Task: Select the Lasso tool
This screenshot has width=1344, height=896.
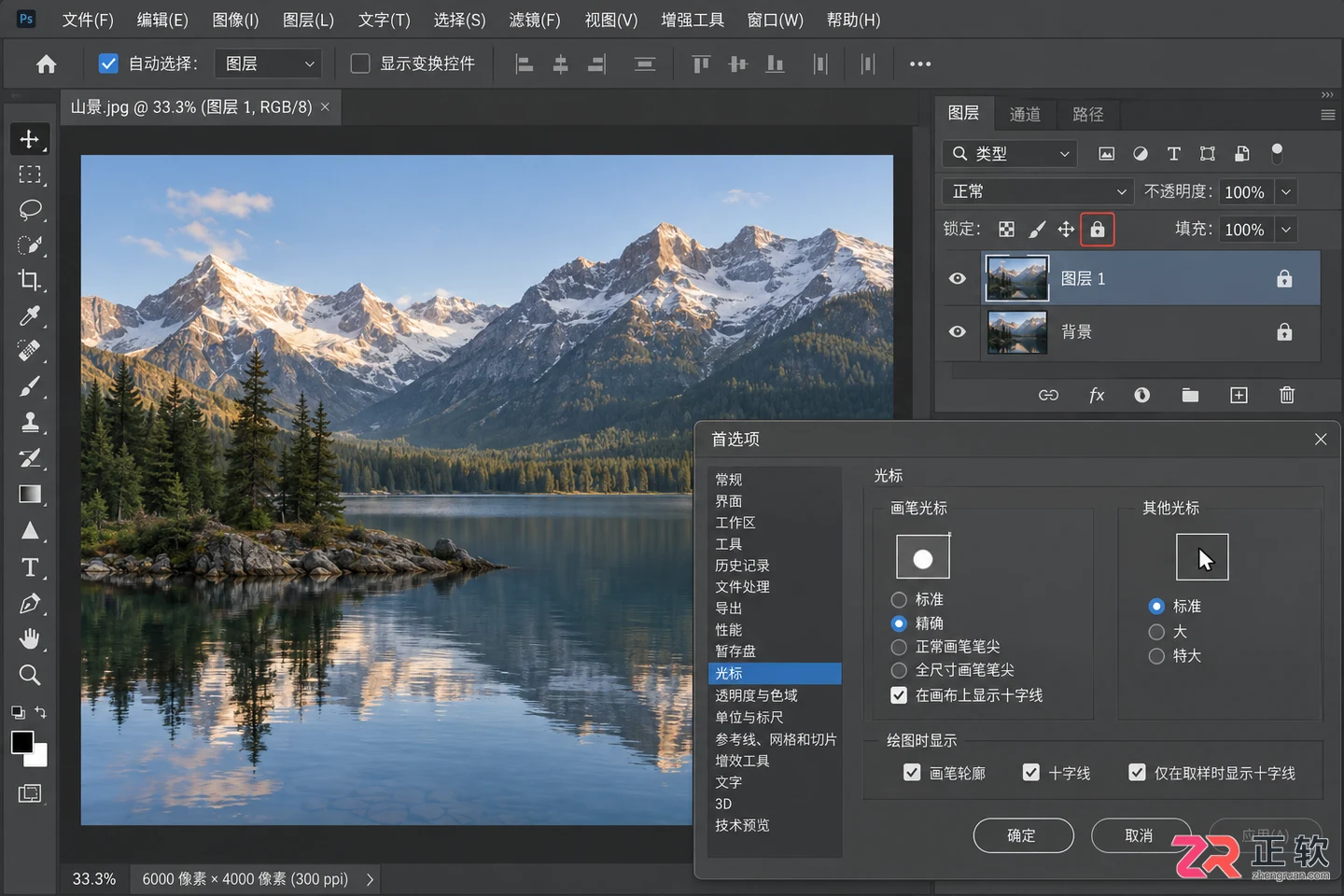Action: click(30, 209)
